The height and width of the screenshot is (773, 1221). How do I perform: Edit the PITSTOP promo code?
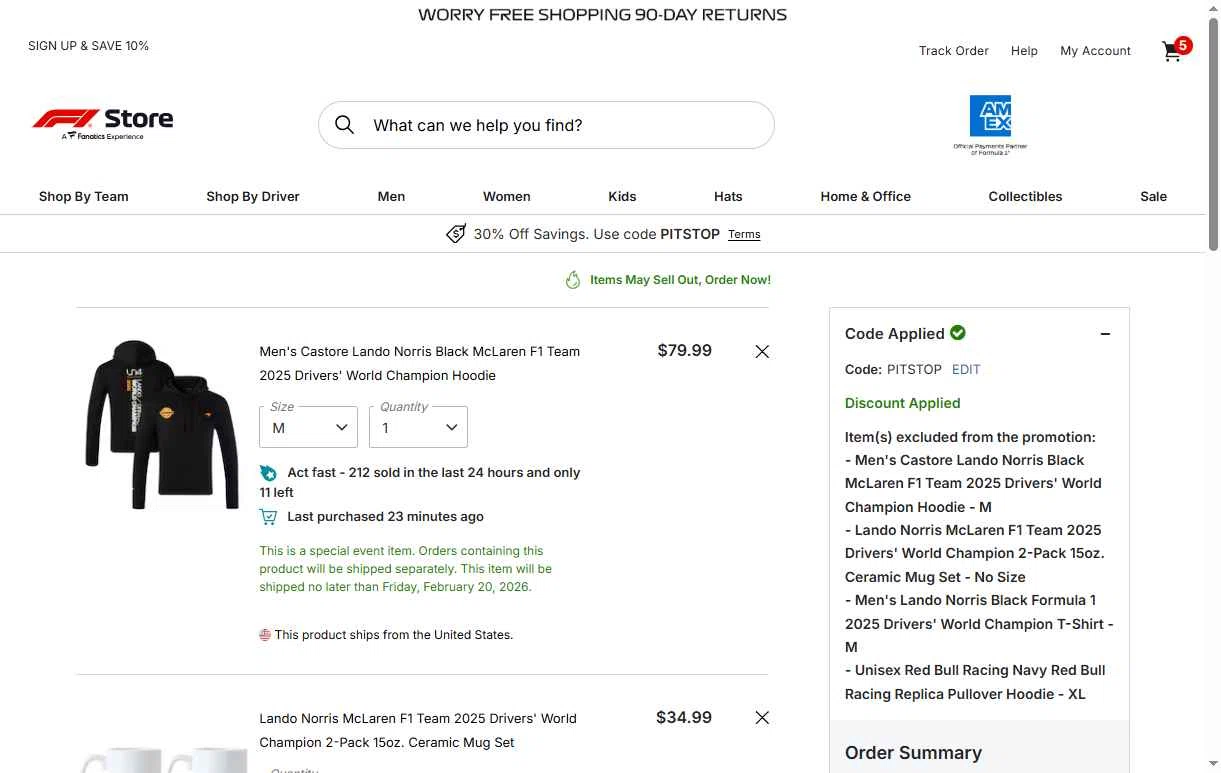tap(966, 369)
